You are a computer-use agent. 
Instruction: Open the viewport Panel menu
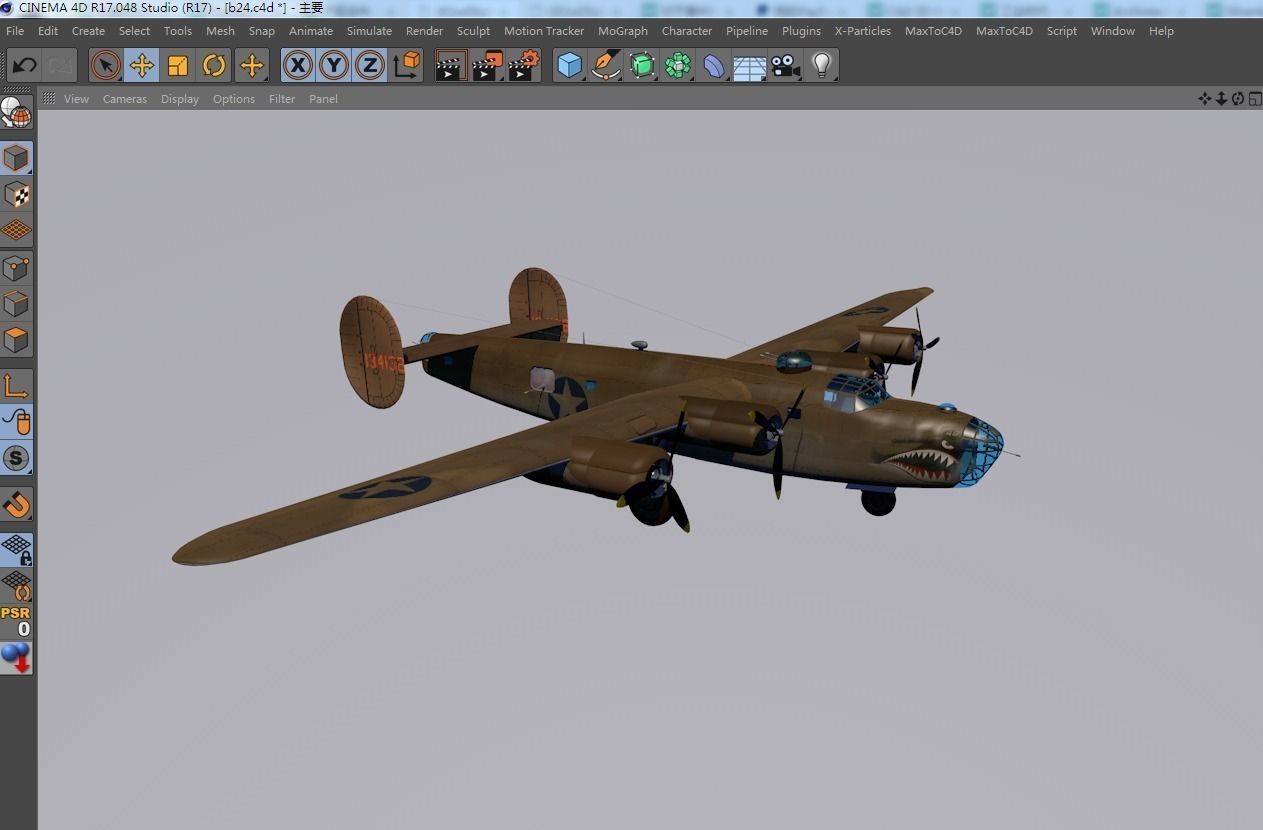click(x=323, y=99)
